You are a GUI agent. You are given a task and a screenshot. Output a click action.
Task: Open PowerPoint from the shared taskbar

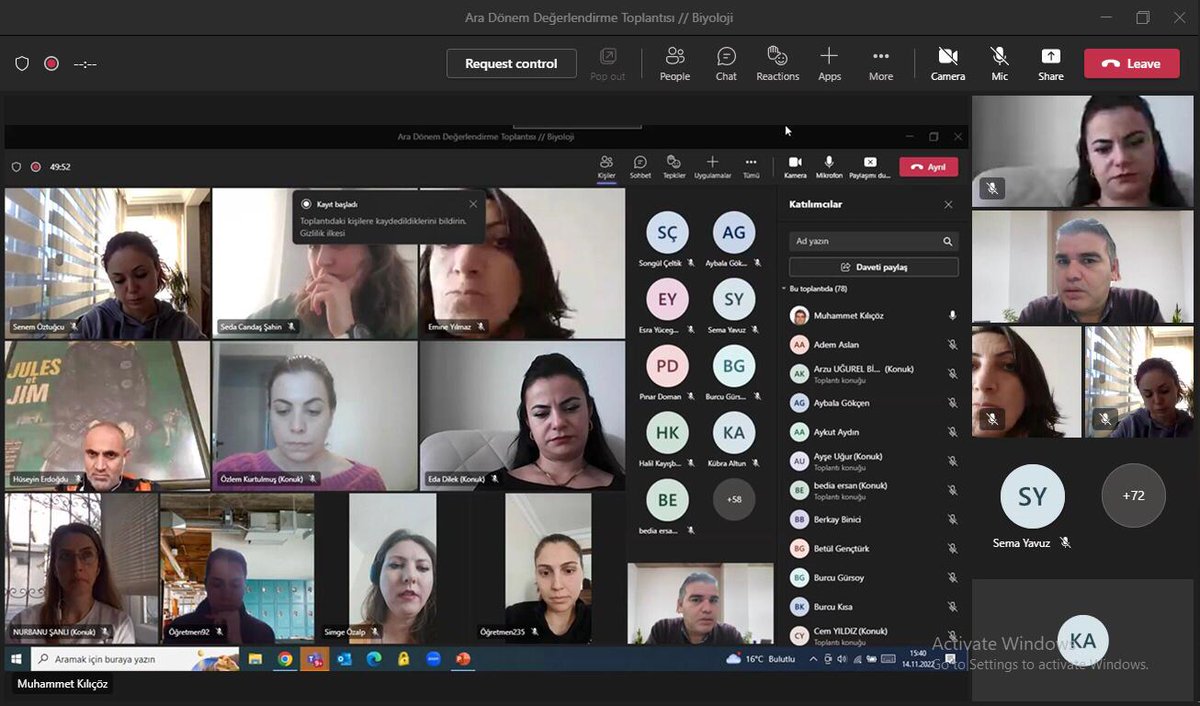click(x=463, y=659)
